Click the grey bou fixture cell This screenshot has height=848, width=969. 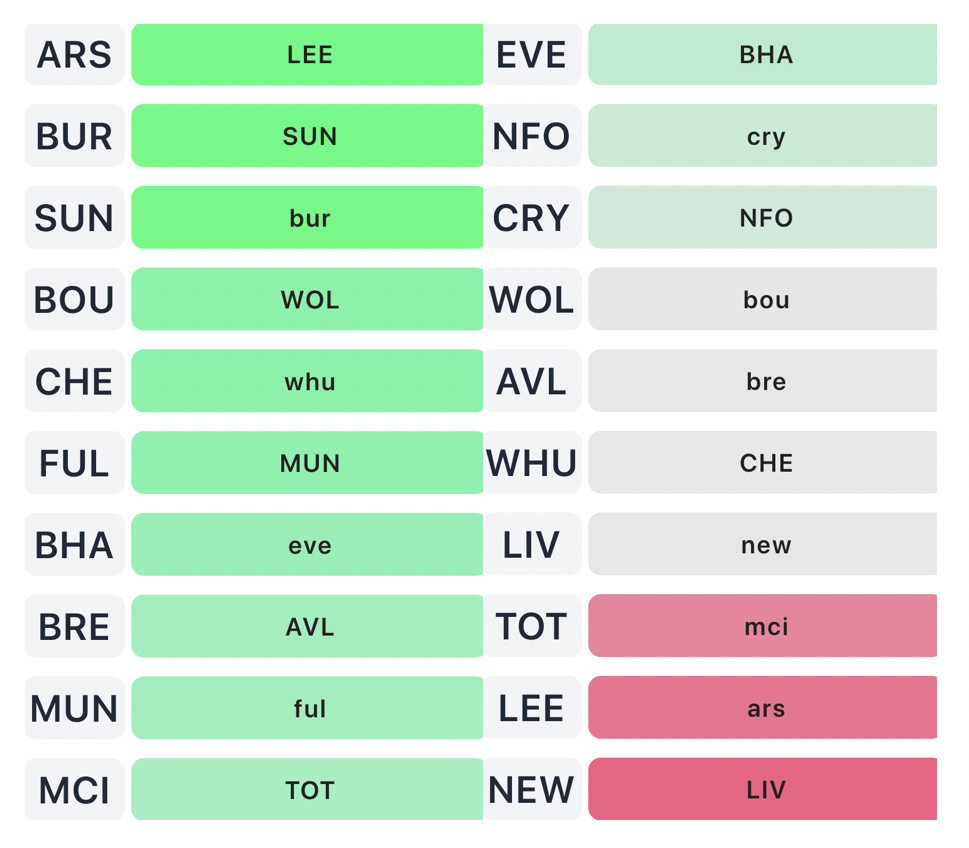[x=763, y=300]
